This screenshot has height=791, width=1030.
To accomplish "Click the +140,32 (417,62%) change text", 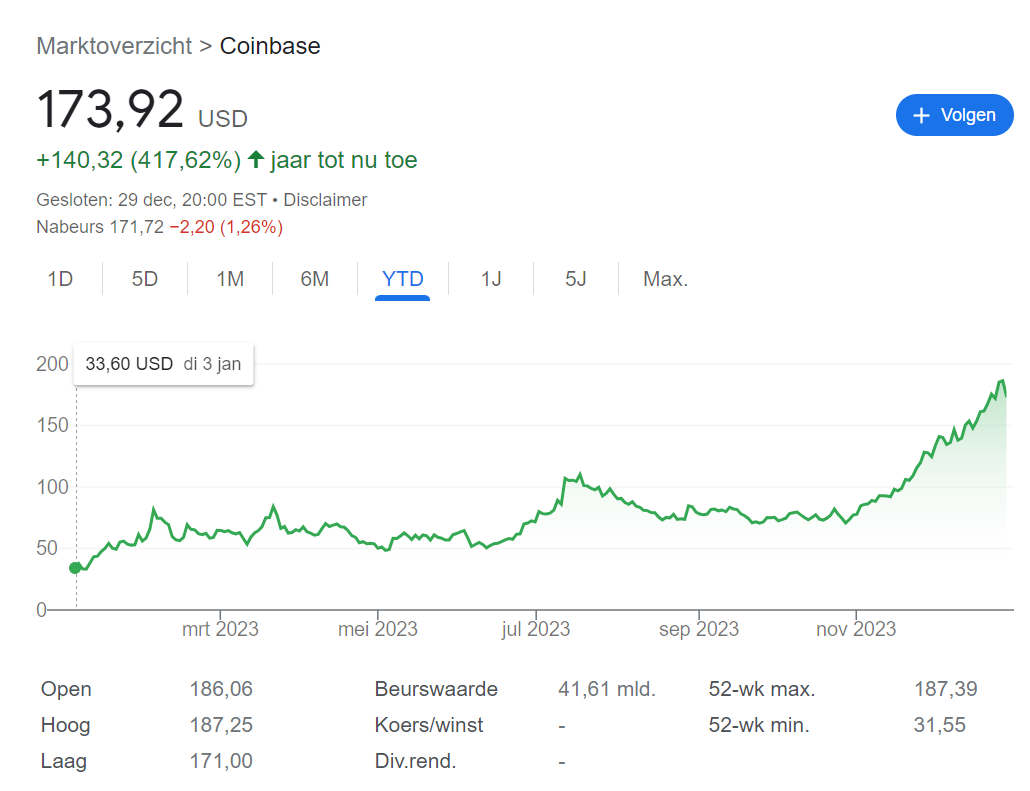I will [x=139, y=160].
